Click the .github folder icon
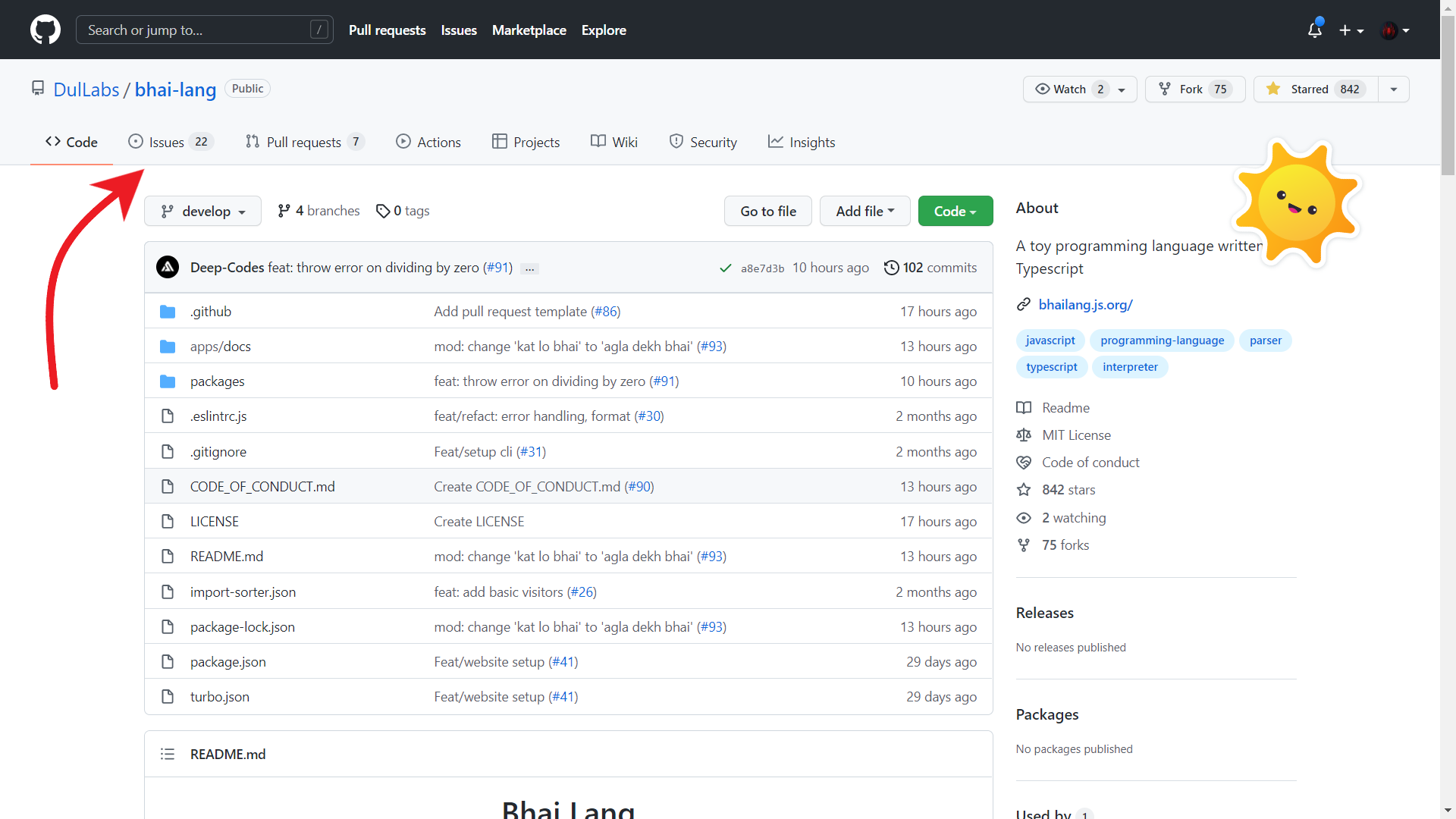 (168, 312)
